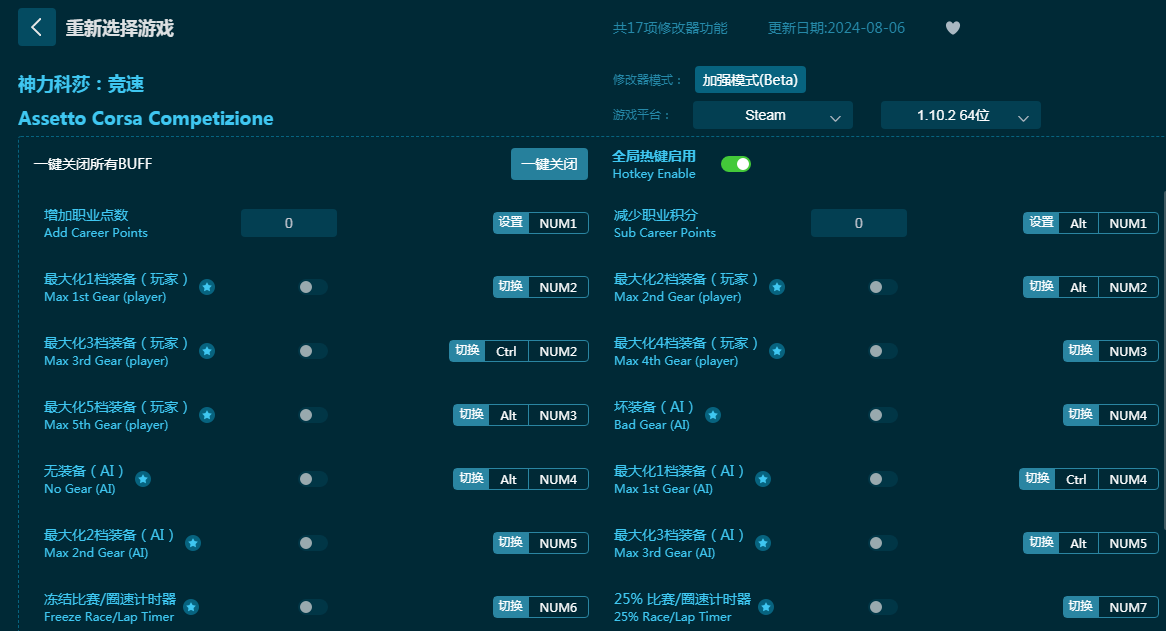Click the 一键关闭所有BUFF label
Screen dimensions: 1166x631
[93, 164]
